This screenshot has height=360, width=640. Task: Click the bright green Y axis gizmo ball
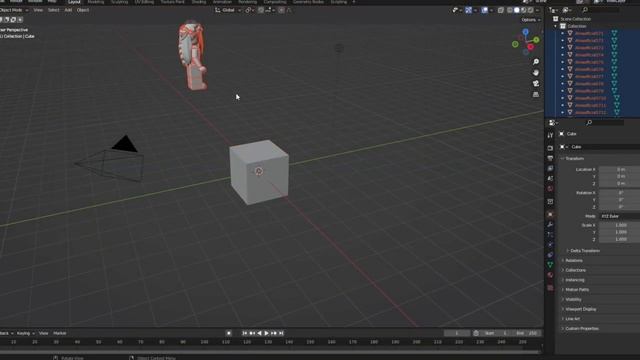(536, 40)
